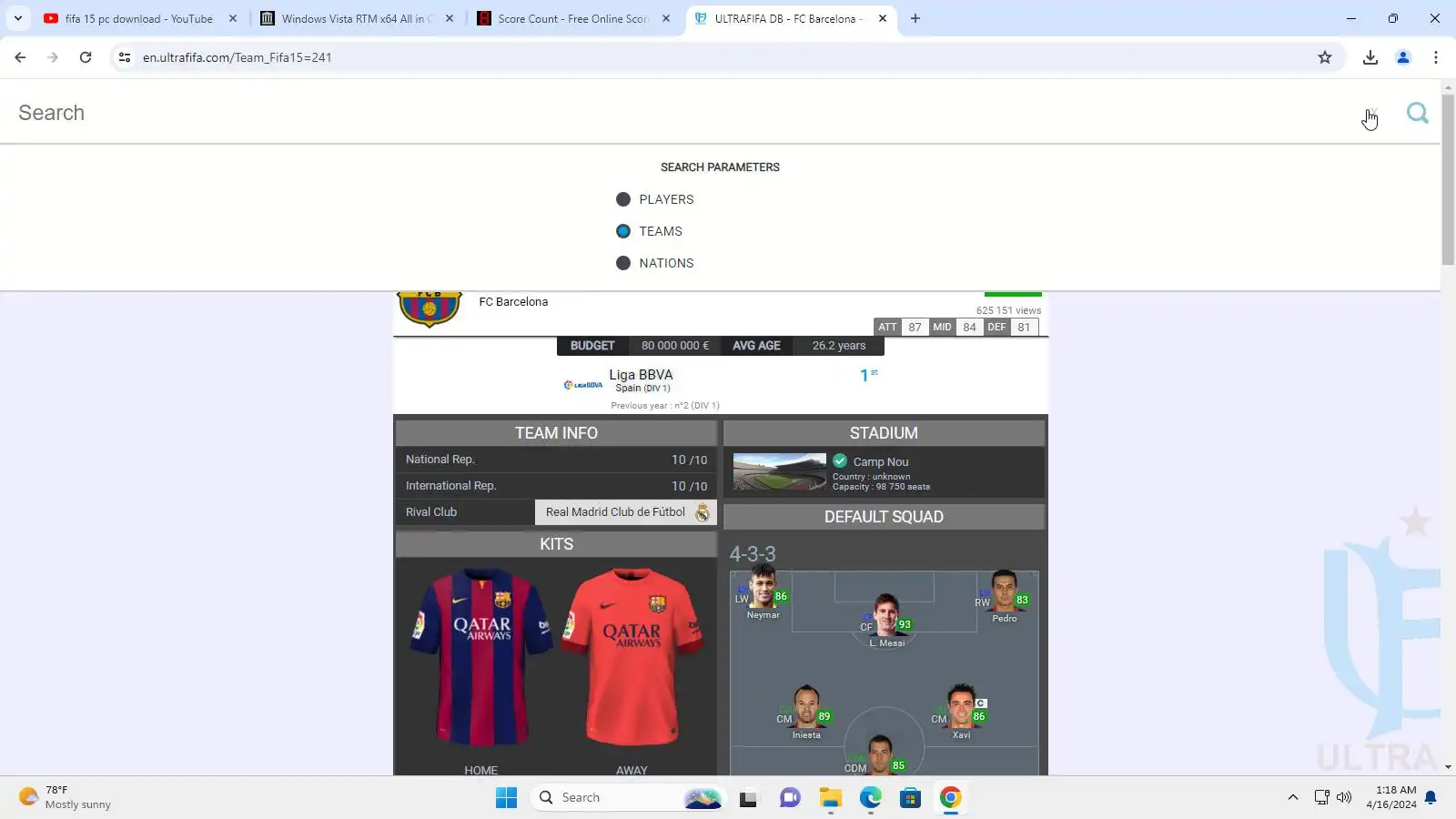The width and height of the screenshot is (1456, 819).
Task: Reload the current page
Action: click(x=86, y=57)
